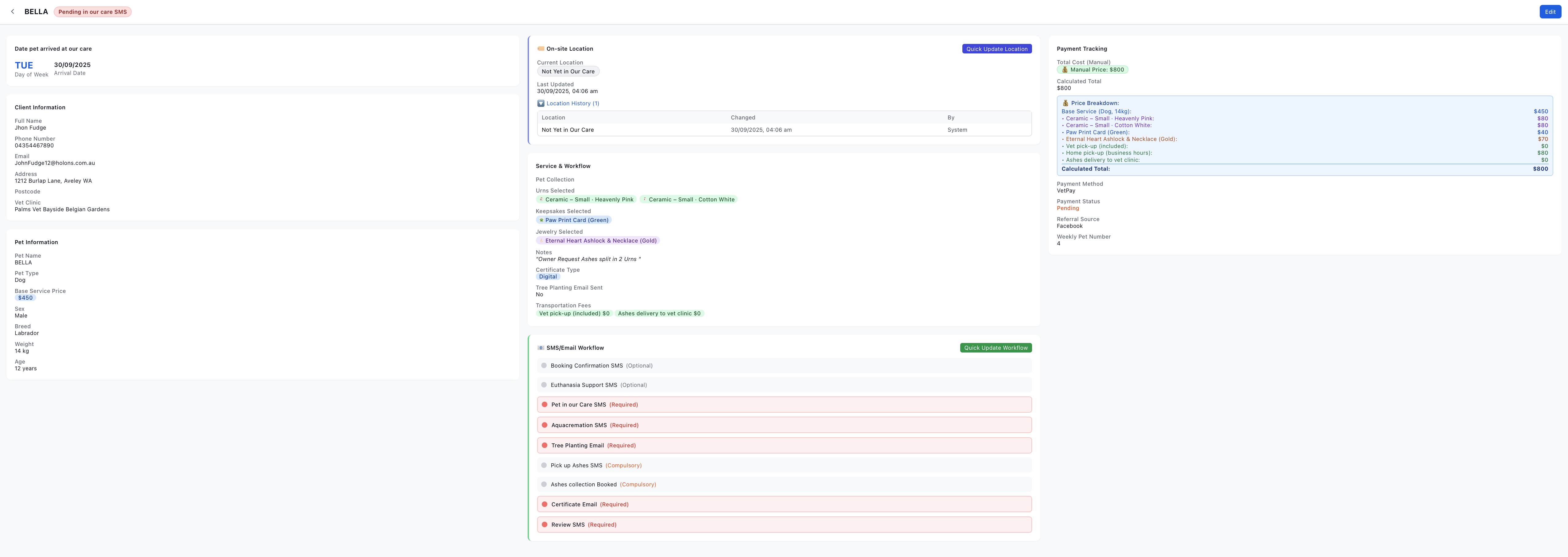Click the jewelry icon in Eternal Heart Ashlock chip
The image size is (1568, 557).
[x=541, y=241]
